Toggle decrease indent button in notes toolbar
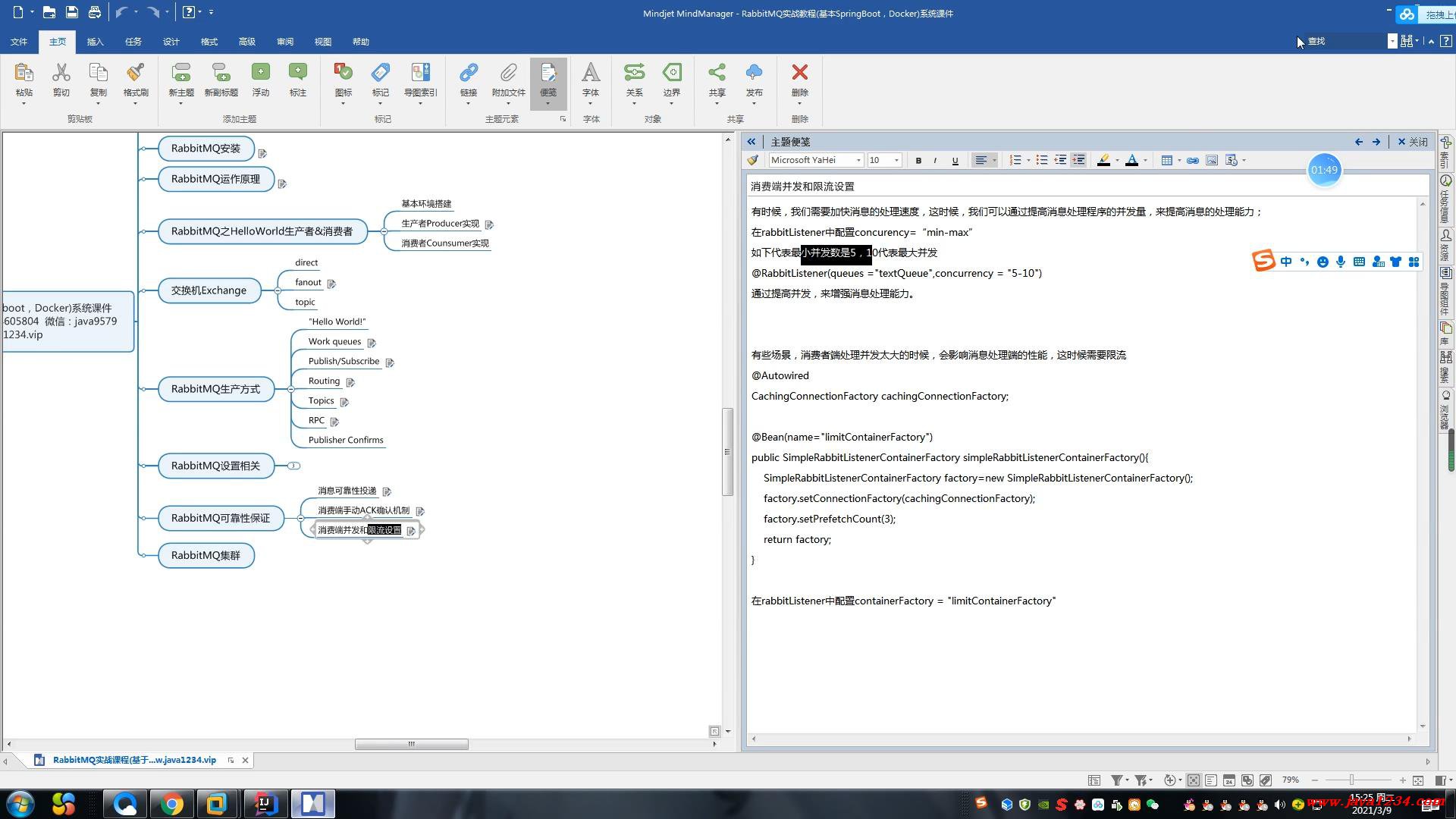The width and height of the screenshot is (1456, 819). pyautogui.click(x=1060, y=160)
